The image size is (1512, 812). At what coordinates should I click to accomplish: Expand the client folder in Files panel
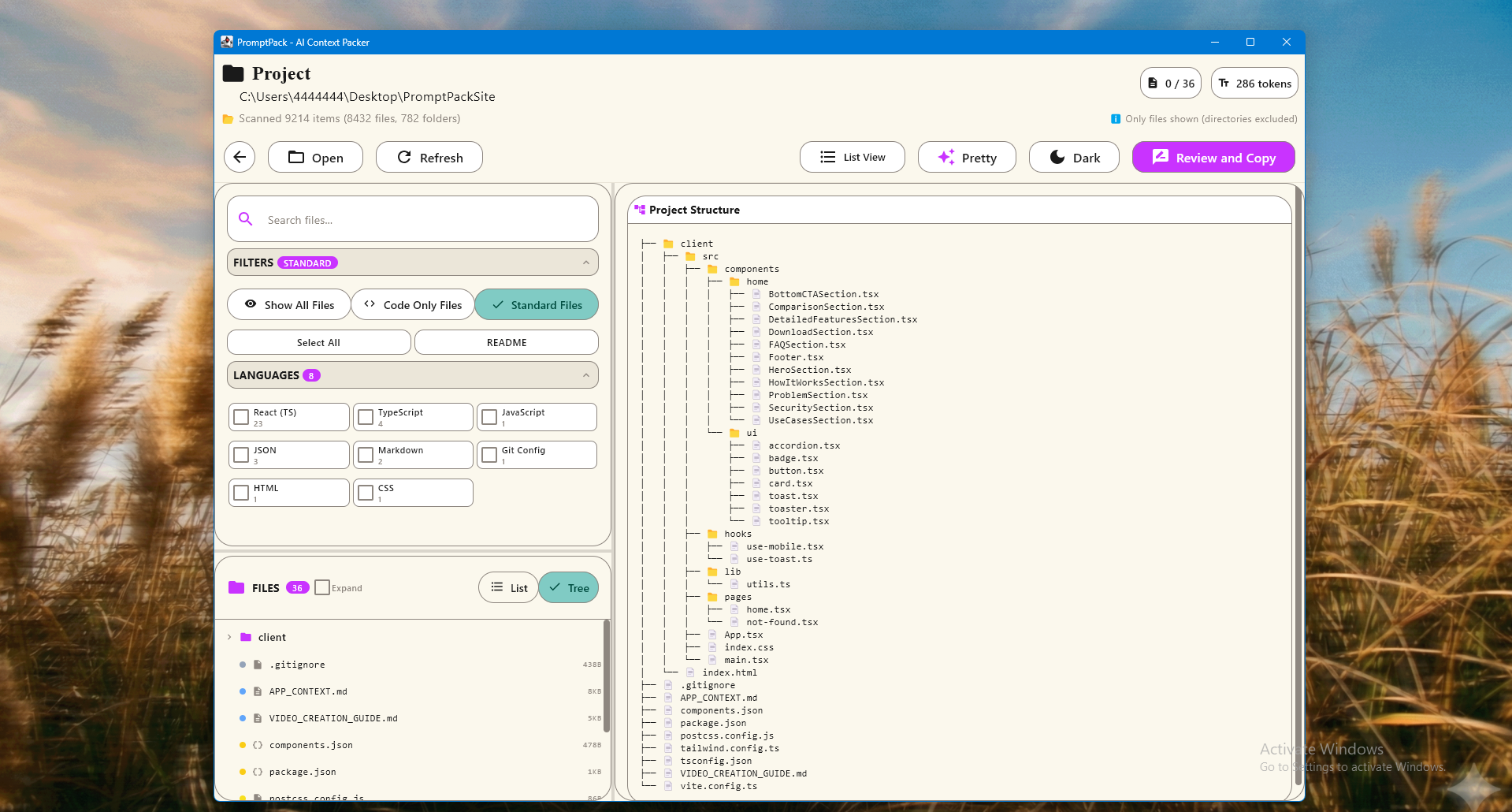pyautogui.click(x=229, y=637)
